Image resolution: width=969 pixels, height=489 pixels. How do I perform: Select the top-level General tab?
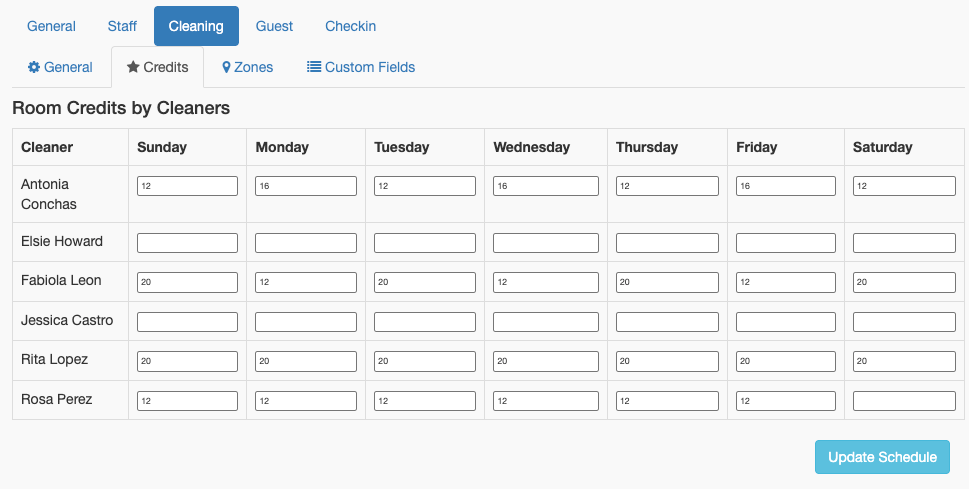tap(51, 26)
